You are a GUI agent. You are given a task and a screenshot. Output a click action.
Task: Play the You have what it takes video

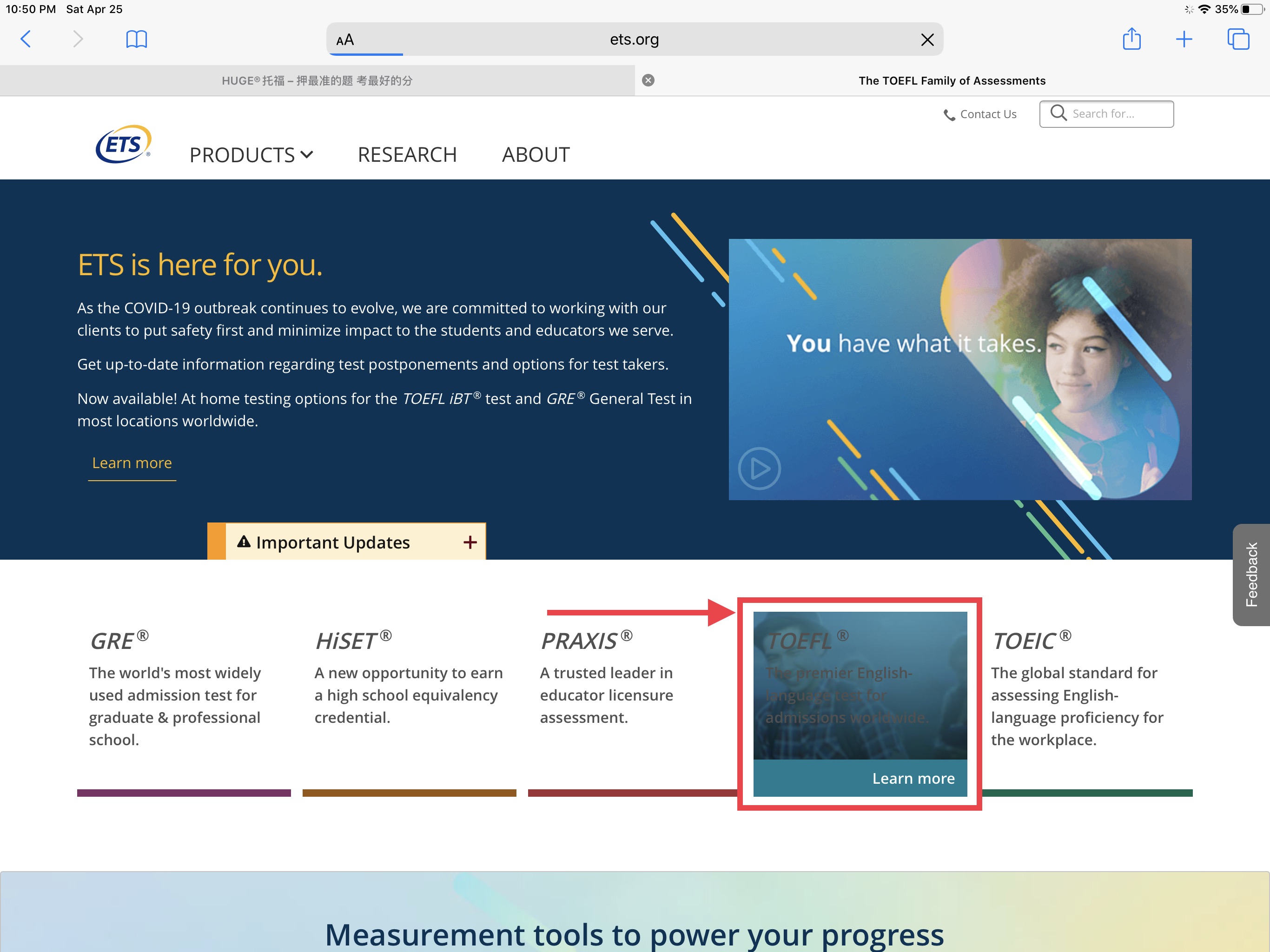[759, 468]
